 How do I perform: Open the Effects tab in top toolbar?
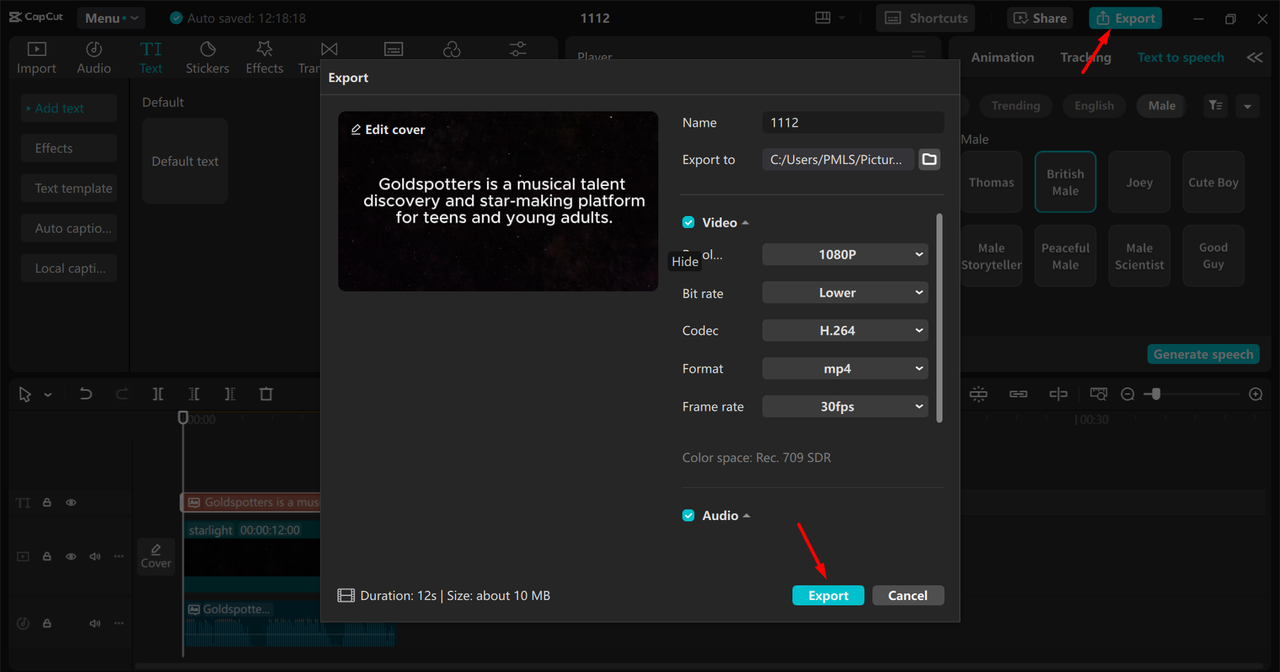(264, 58)
